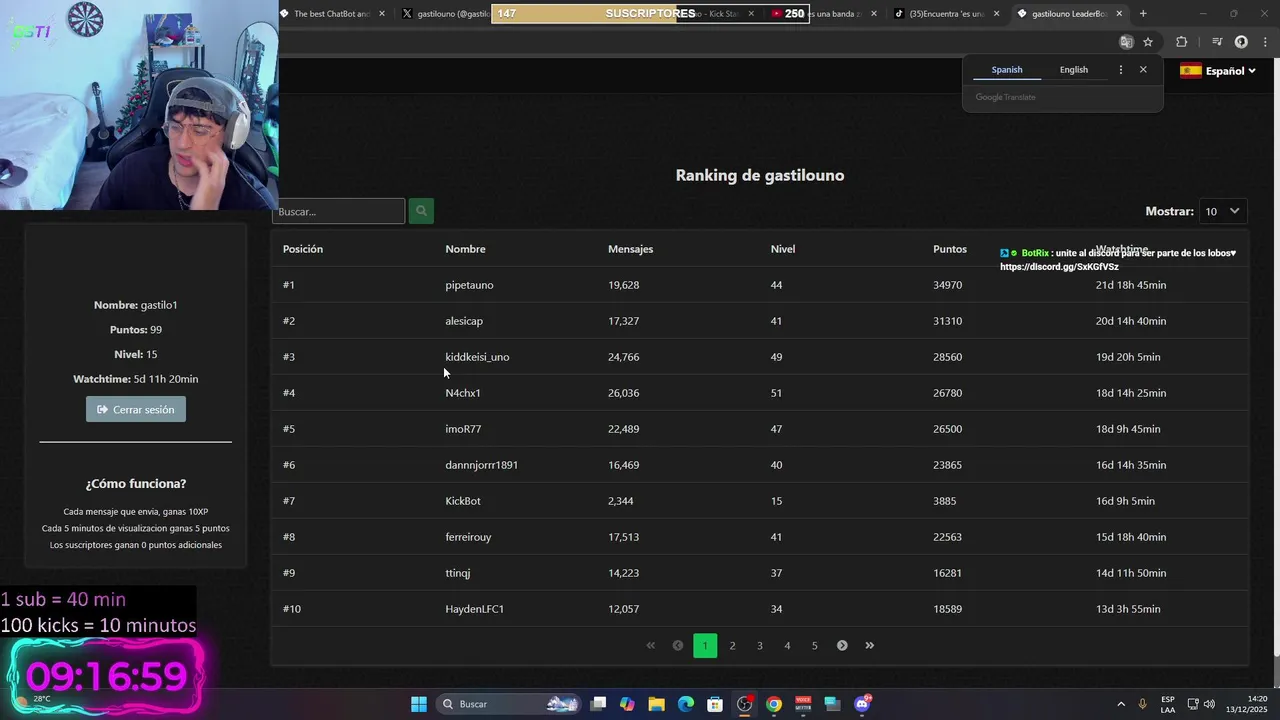This screenshot has height=720, width=1280.
Task: Open Task View on the taskbar
Action: pyautogui.click(x=598, y=704)
